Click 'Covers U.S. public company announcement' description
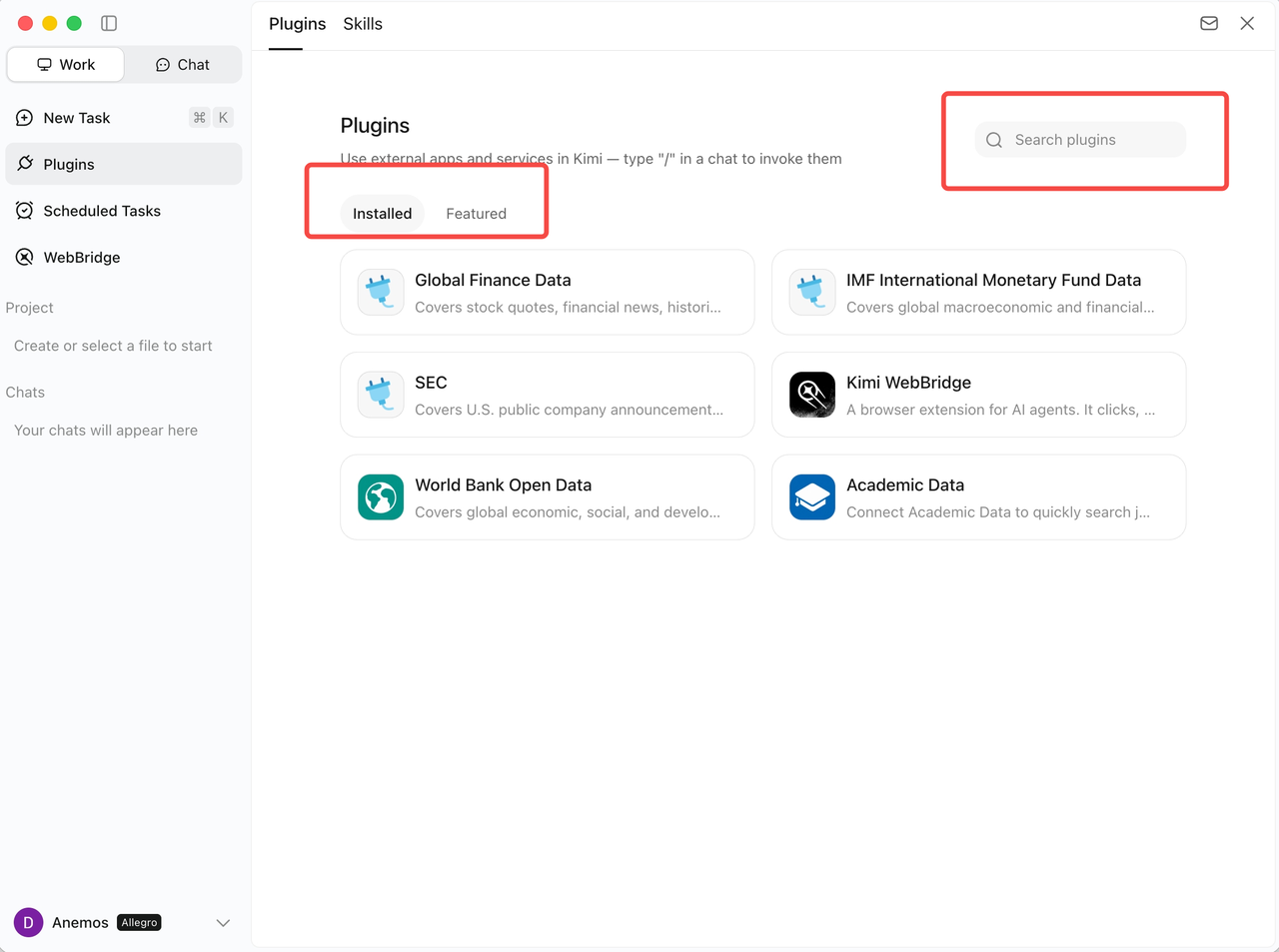Viewport: 1279px width, 952px height. point(569,410)
